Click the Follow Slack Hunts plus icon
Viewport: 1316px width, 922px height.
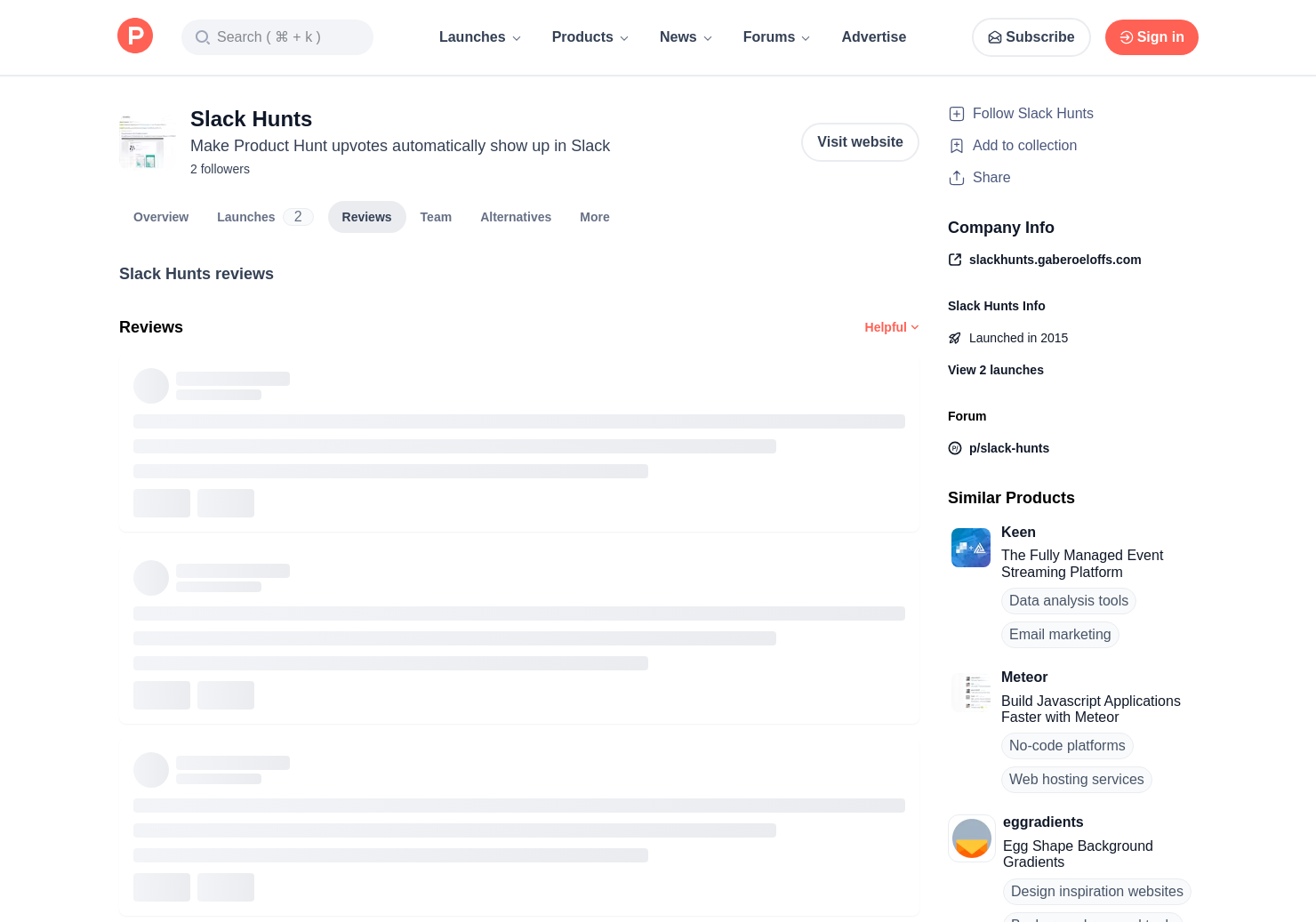pyautogui.click(x=957, y=114)
